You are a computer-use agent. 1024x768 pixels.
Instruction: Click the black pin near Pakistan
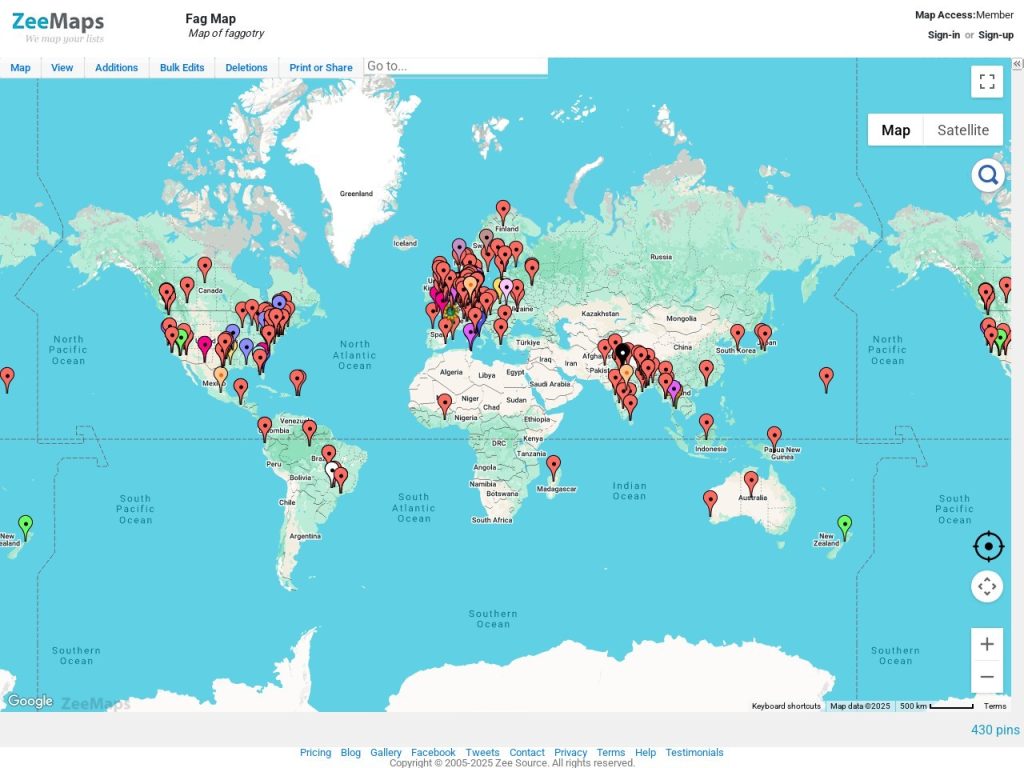coord(622,353)
